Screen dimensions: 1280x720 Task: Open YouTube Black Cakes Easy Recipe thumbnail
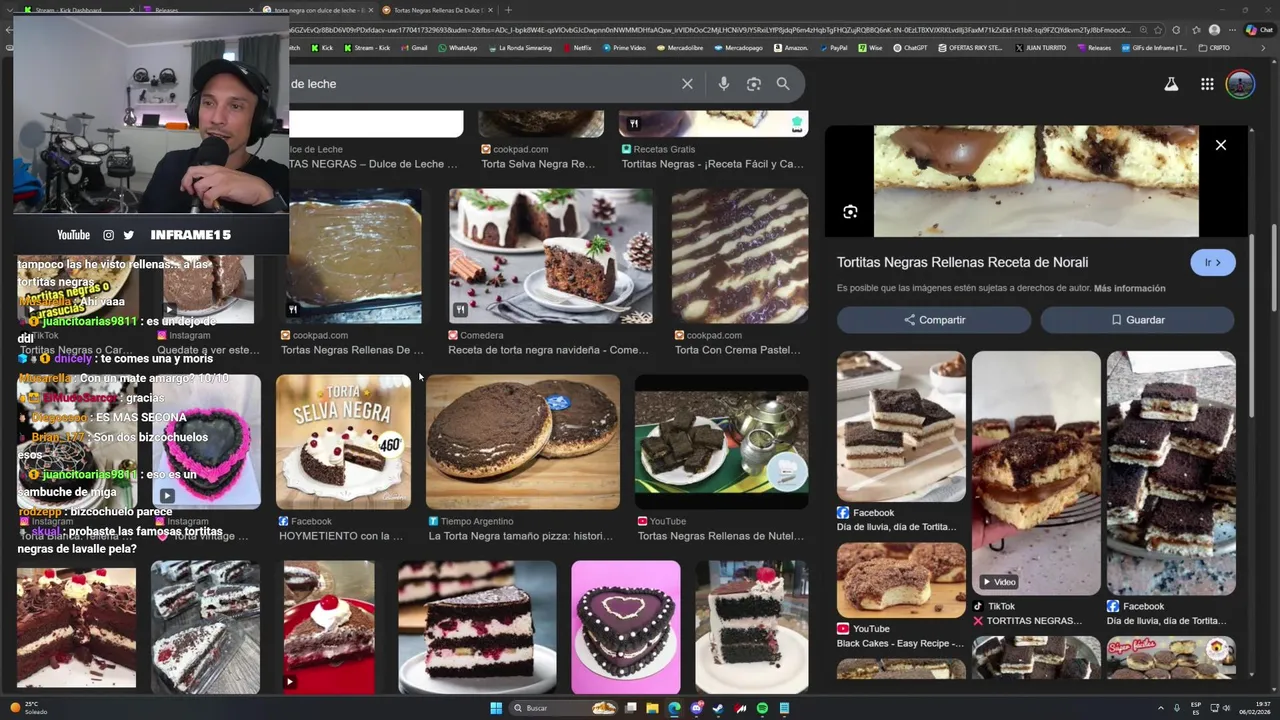[x=901, y=580]
